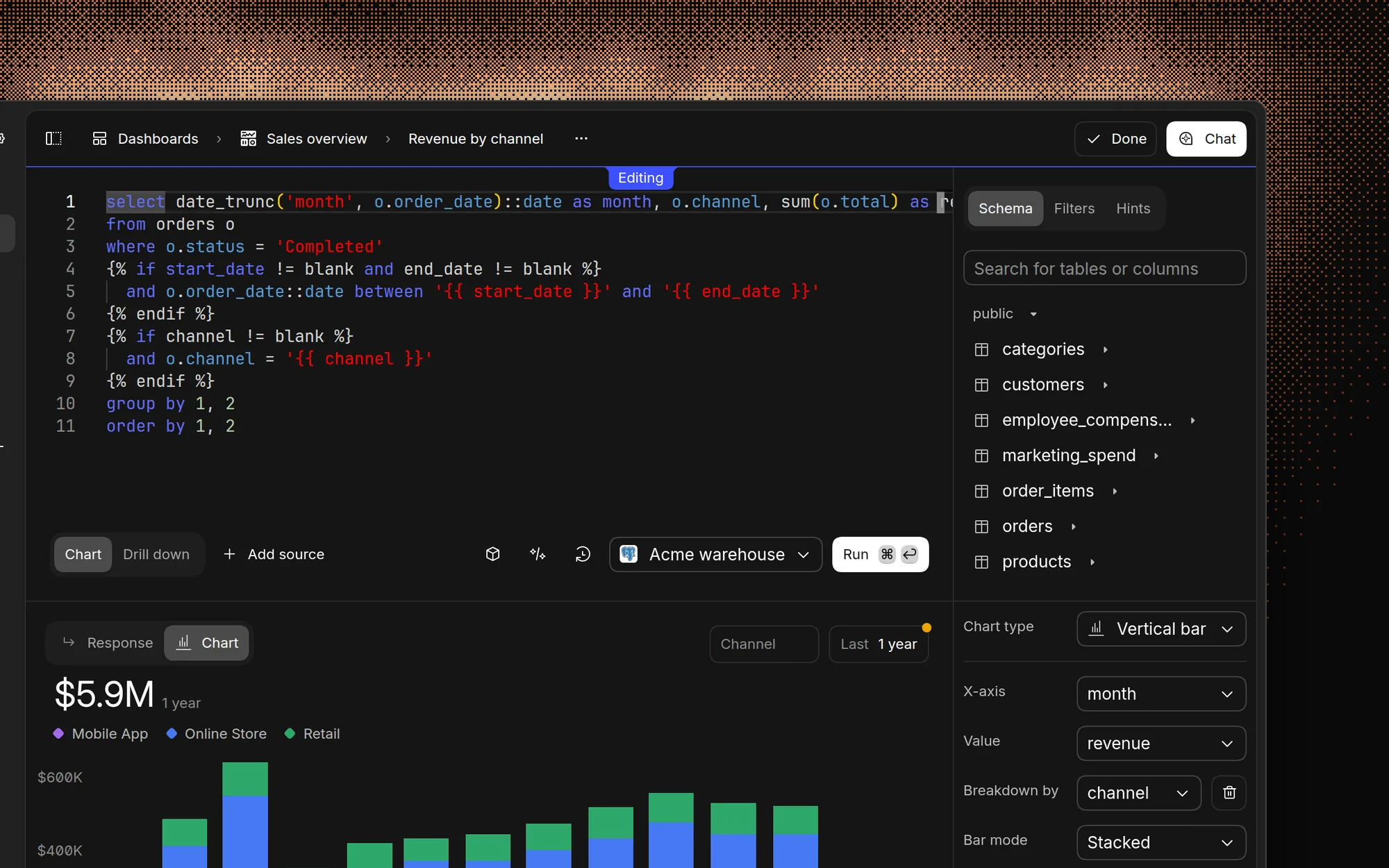Image resolution: width=1389 pixels, height=868 pixels.
Task: Select the Chart tab in editor toolbar
Action: 83,554
